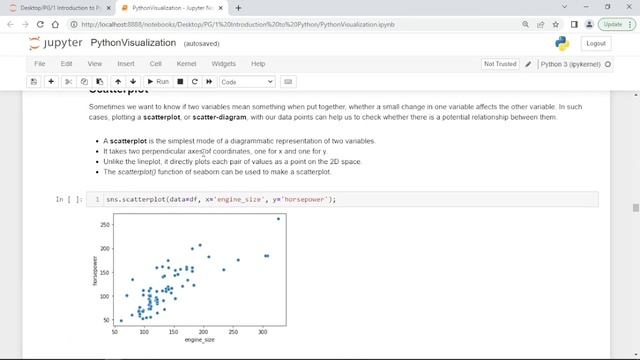Click the Jupyter logo
This screenshot has width=640, height=360.
coord(56,43)
